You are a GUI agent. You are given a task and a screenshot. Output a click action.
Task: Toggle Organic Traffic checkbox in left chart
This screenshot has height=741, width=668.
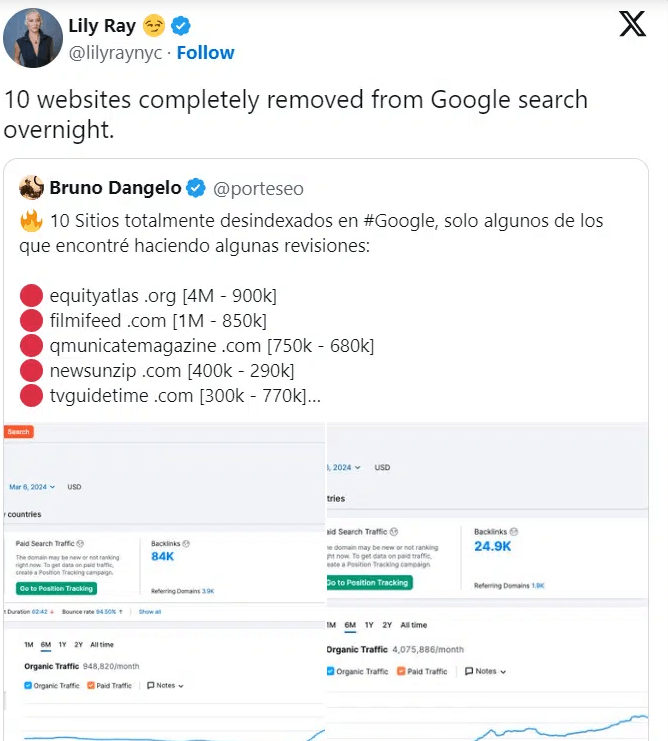click(x=28, y=686)
